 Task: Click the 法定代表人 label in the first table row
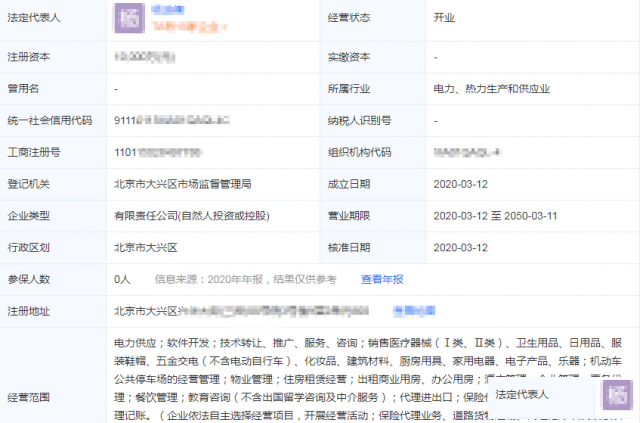click(34, 18)
